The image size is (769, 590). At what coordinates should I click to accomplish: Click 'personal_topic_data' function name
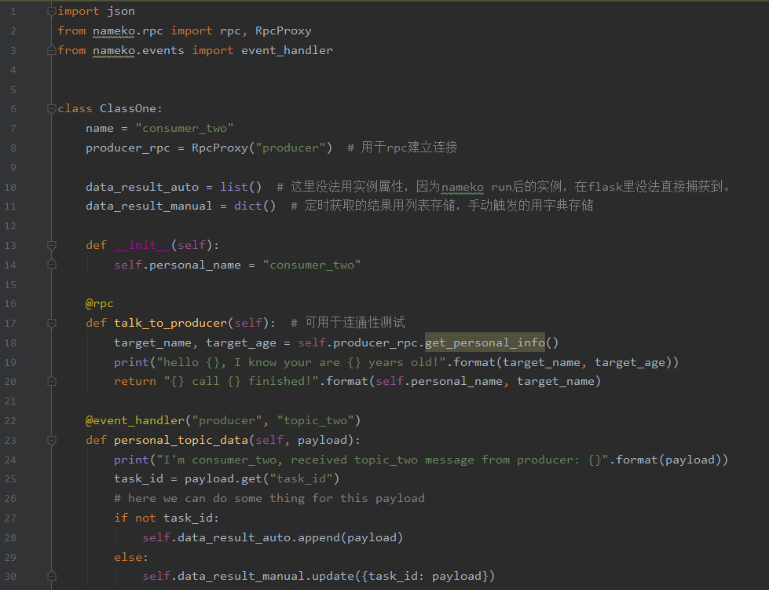(181, 440)
